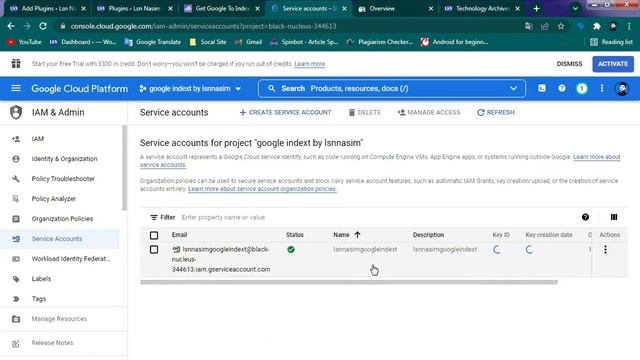Click the sidebar vertical scrollbar

(124, 168)
